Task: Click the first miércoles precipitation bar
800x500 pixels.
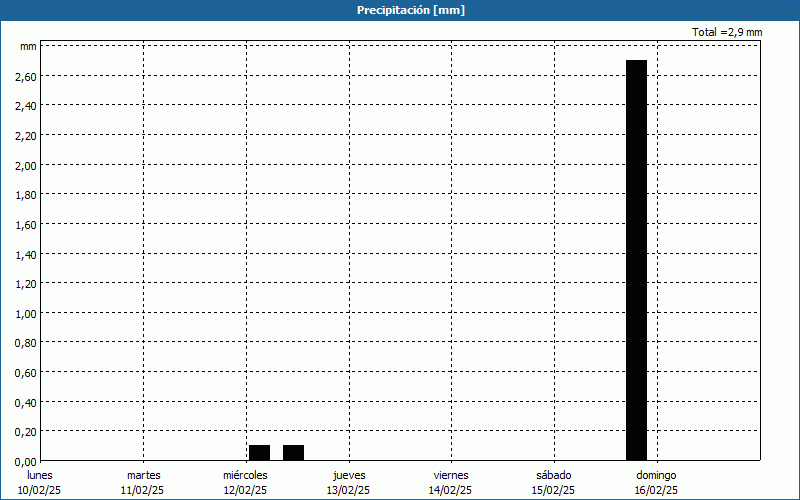Action: click(259, 453)
